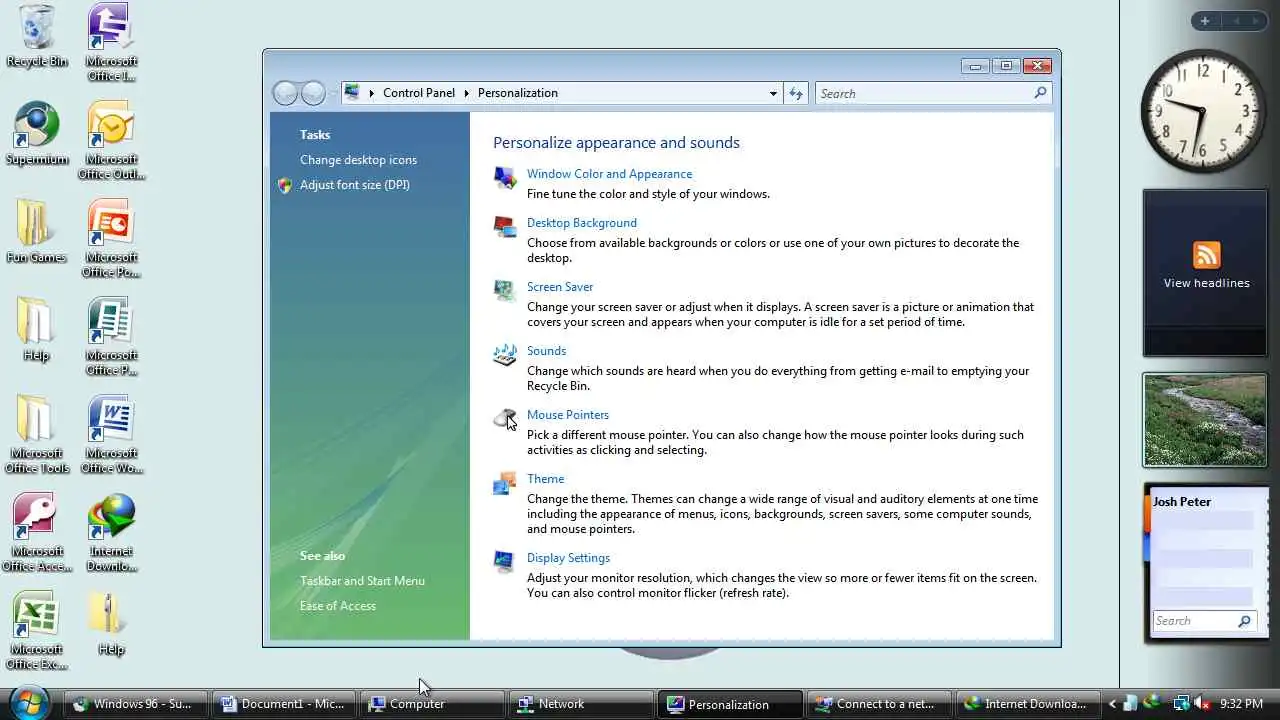Open the Sounds link
1280x720 pixels.
(546, 351)
